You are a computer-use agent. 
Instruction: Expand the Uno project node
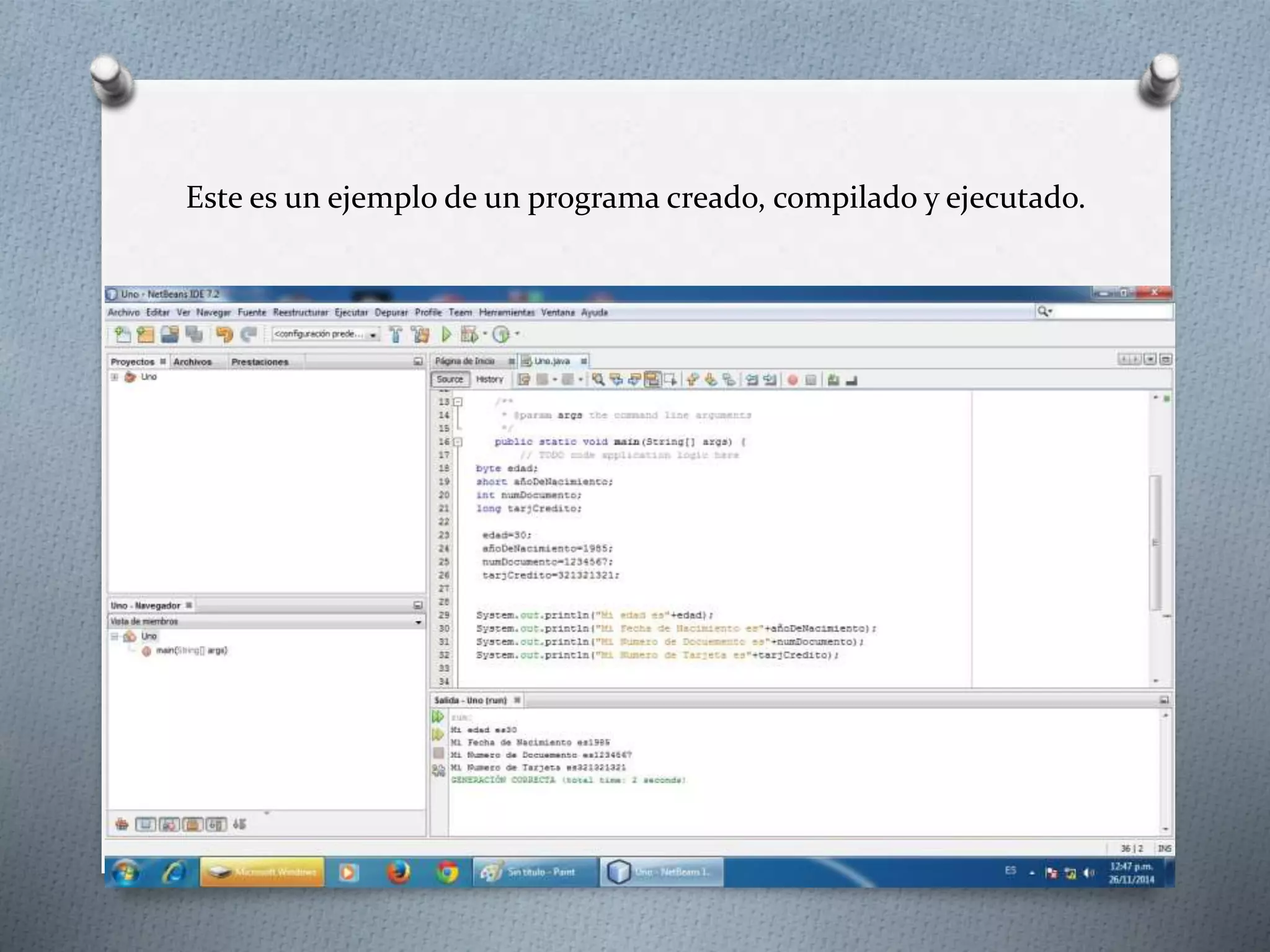point(115,377)
